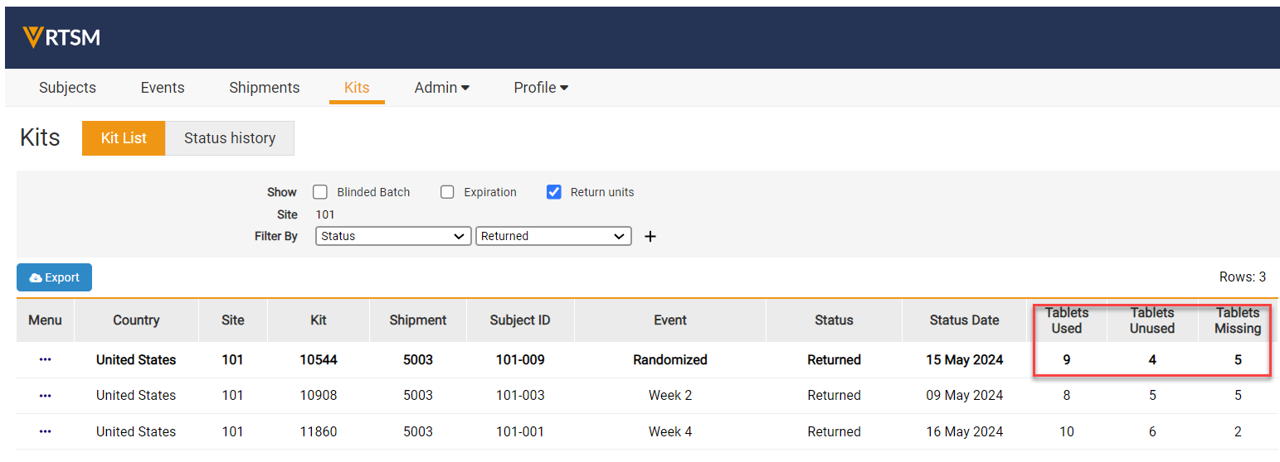This screenshot has width=1280, height=462.
Task: Open the Returned filter value dropdown
Action: [x=553, y=237]
